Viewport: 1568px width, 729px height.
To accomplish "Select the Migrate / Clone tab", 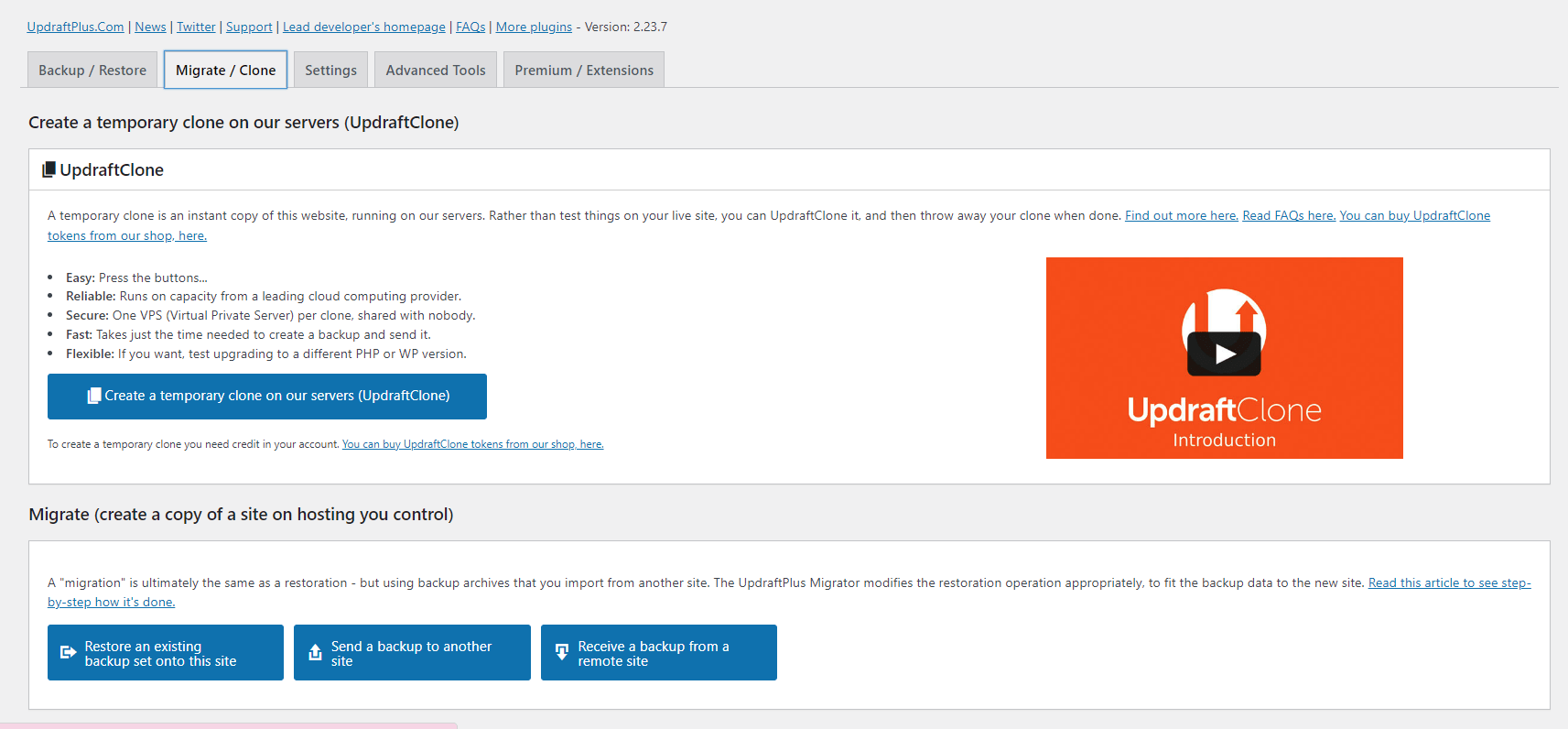I will coord(225,71).
